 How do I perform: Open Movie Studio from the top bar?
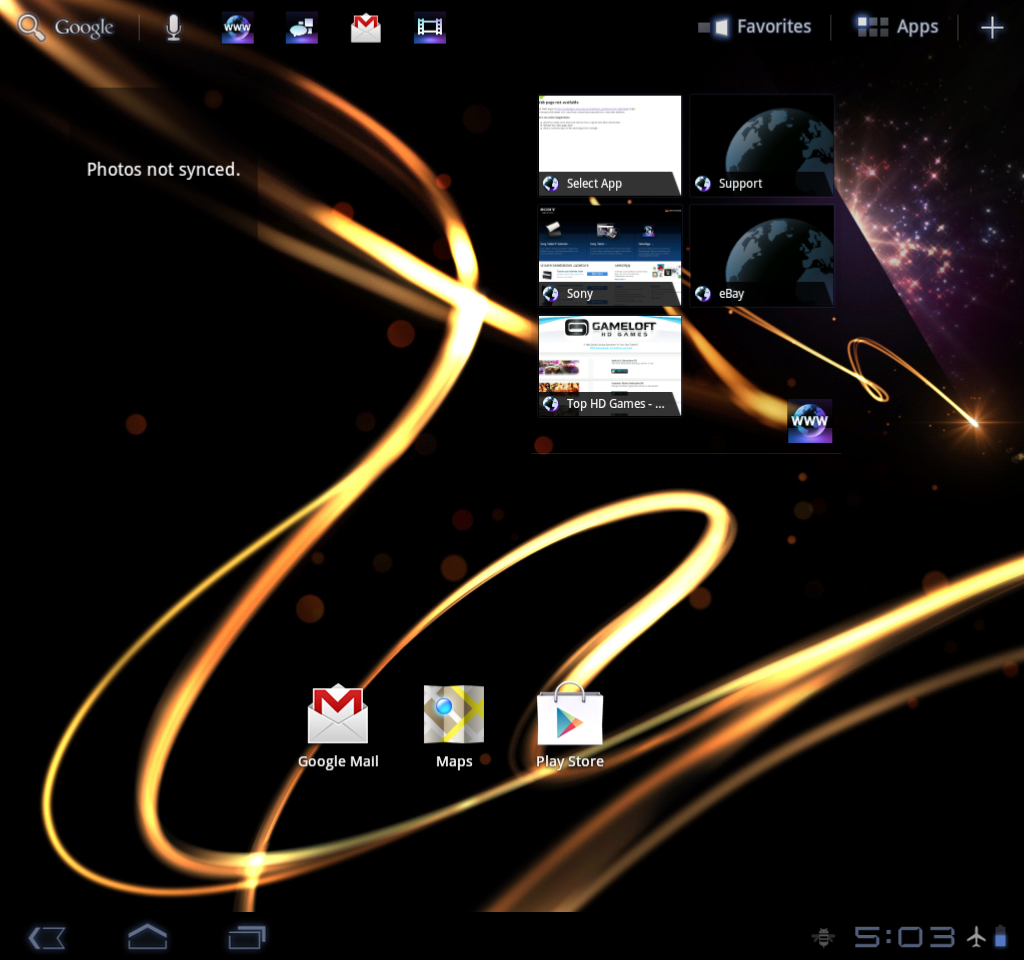pyautogui.click(x=429, y=27)
